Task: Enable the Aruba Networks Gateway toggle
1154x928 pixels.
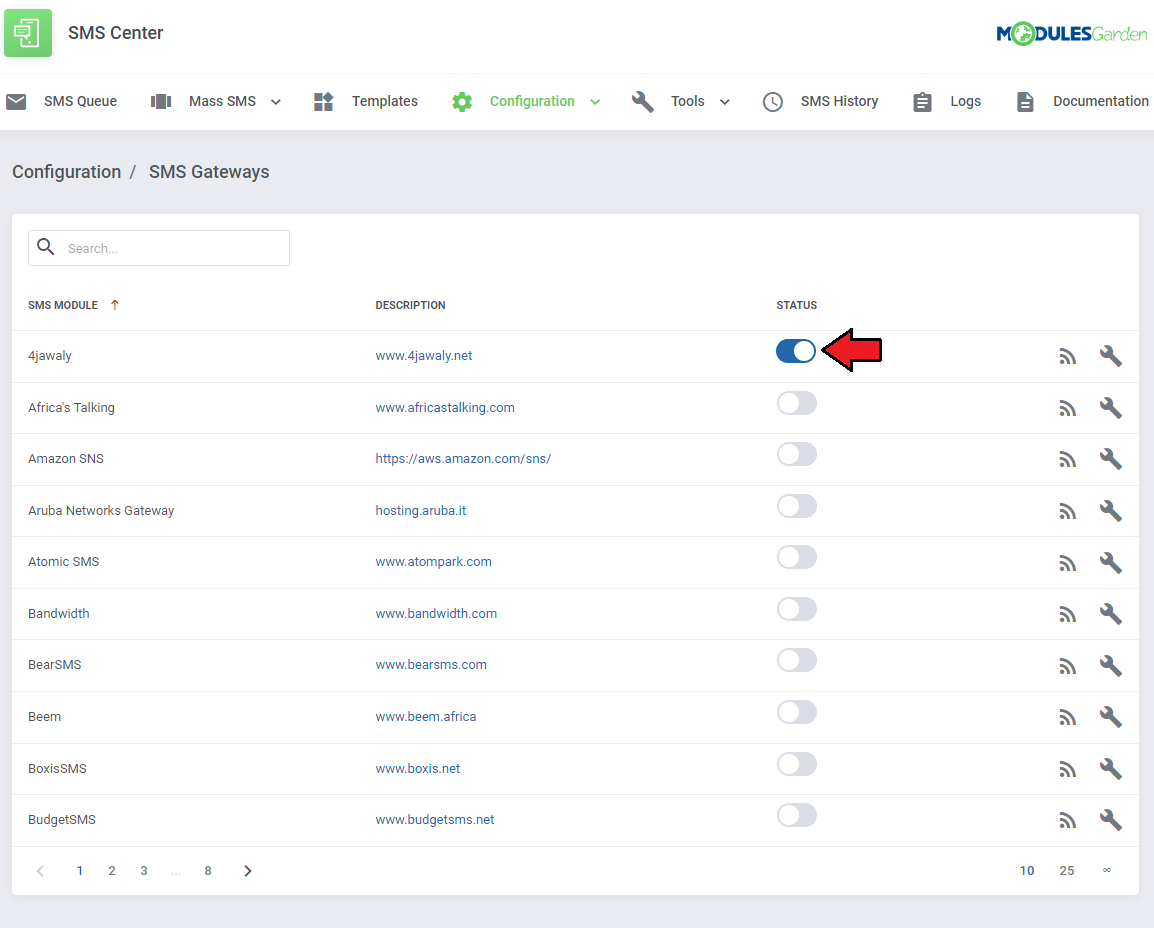Action: [x=796, y=506]
